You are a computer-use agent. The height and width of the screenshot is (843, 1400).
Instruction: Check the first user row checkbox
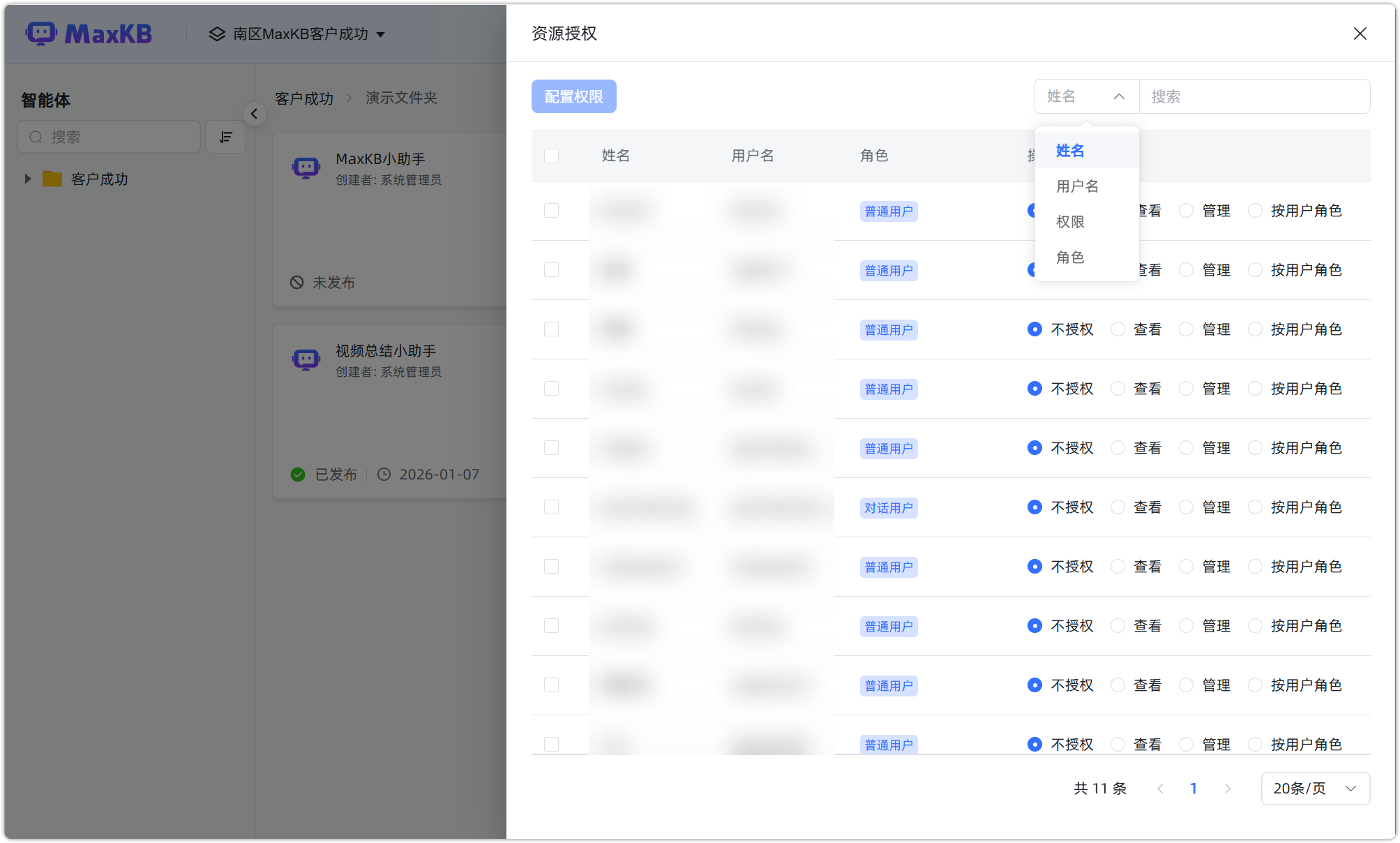coord(551,211)
